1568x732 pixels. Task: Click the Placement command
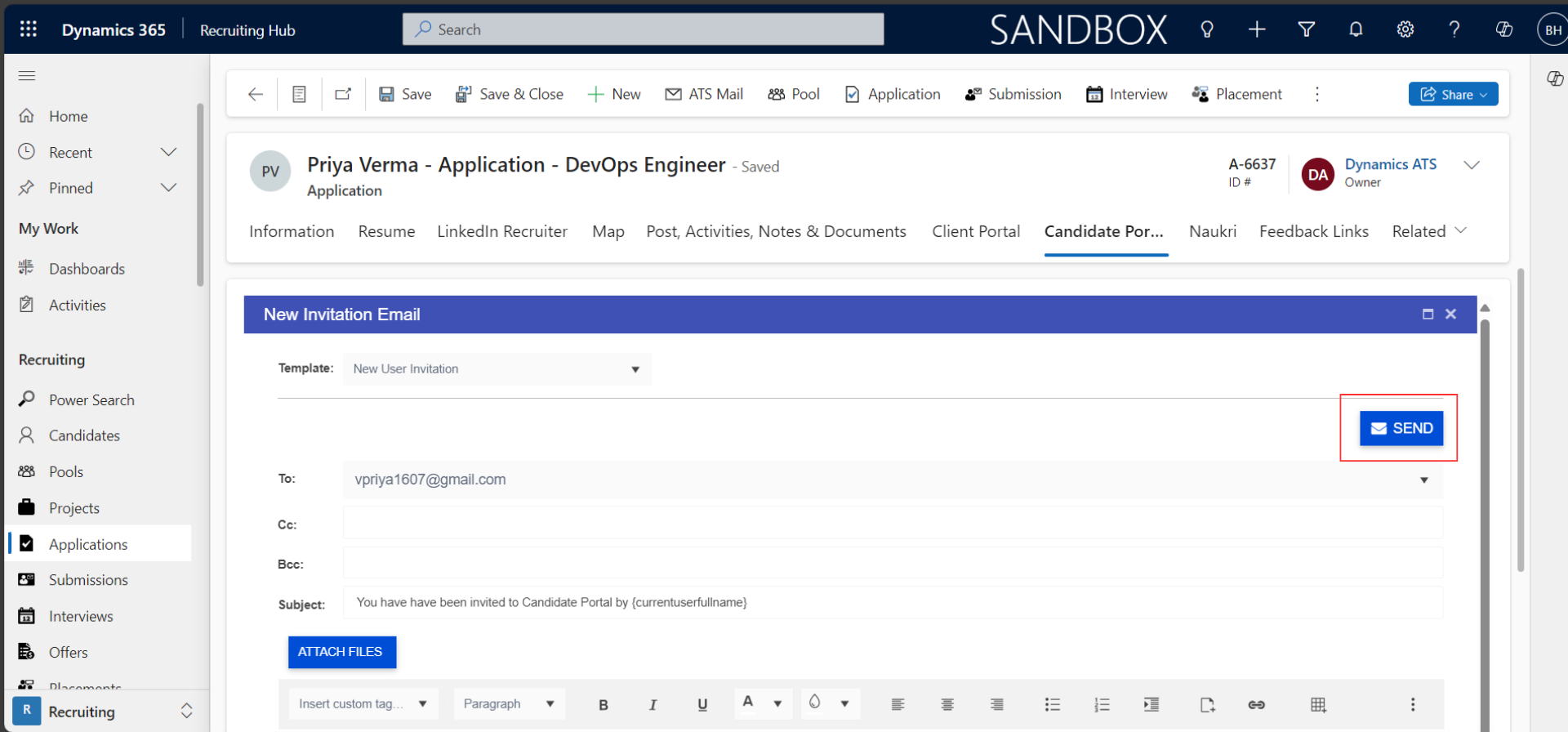point(1236,94)
